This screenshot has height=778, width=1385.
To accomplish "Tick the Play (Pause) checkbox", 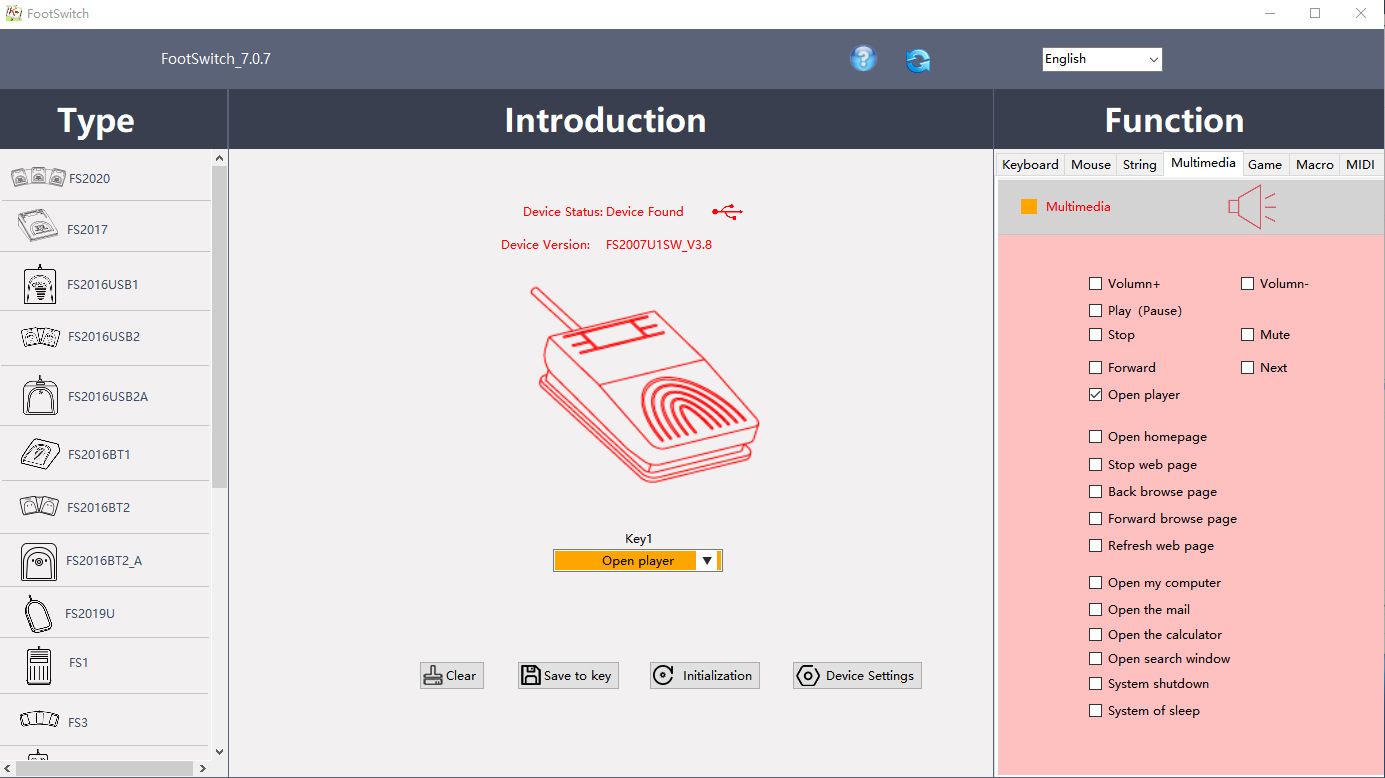I will pyautogui.click(x=1096, y=311).
